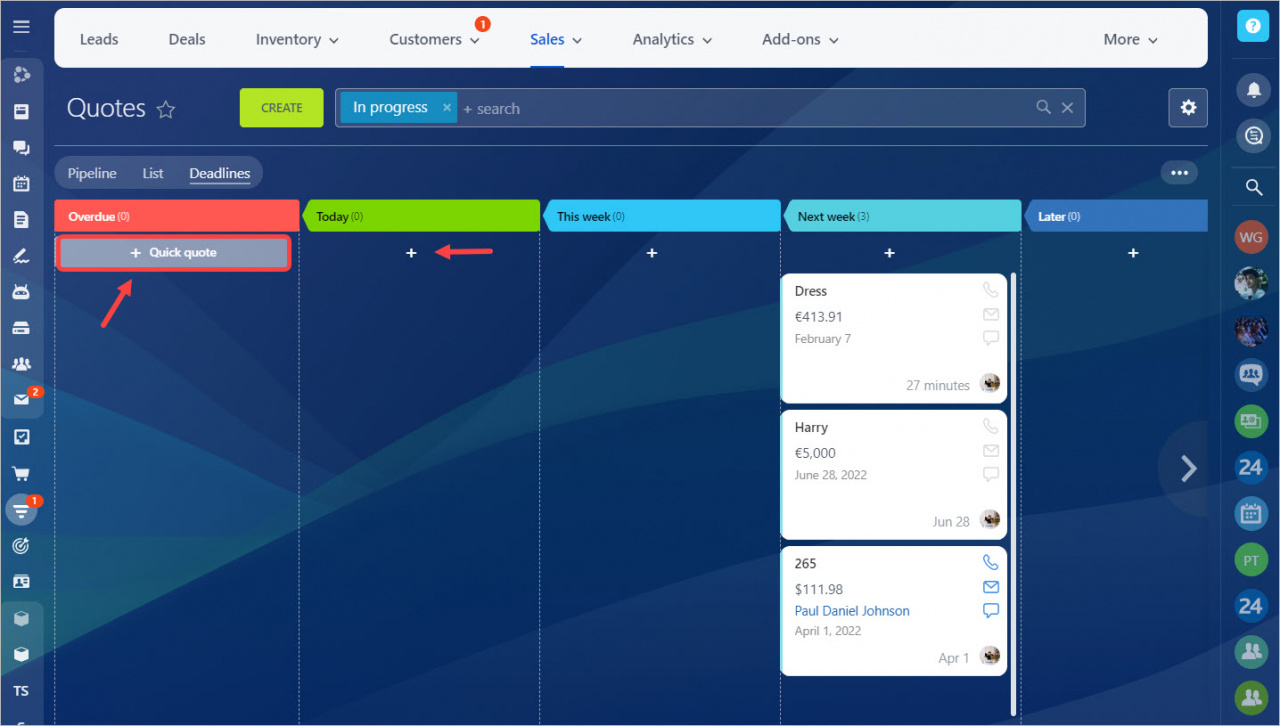Expand the Customers menu

tap(434, 40)
